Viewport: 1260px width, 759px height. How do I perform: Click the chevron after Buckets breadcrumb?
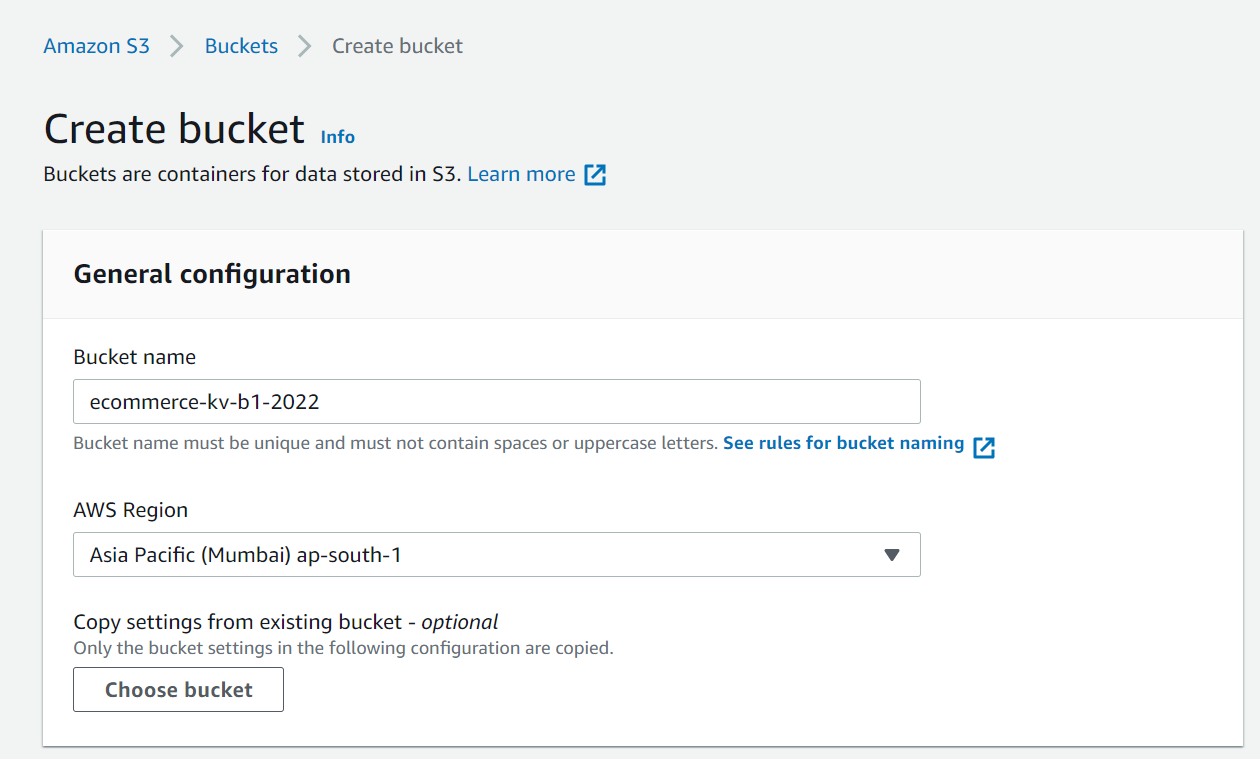coord(304,45)
